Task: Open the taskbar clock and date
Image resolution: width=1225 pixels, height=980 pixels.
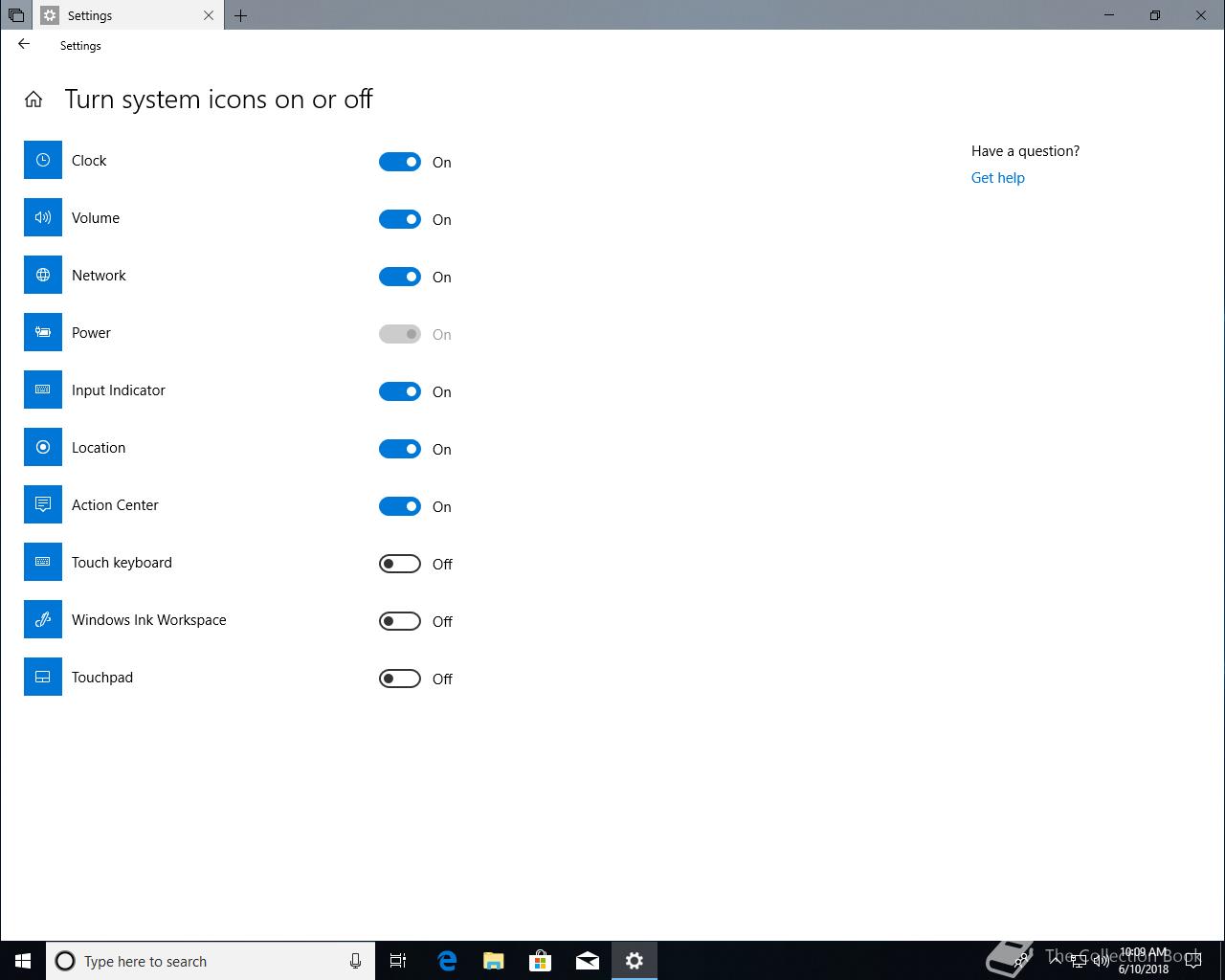Action: (1144, 961)
